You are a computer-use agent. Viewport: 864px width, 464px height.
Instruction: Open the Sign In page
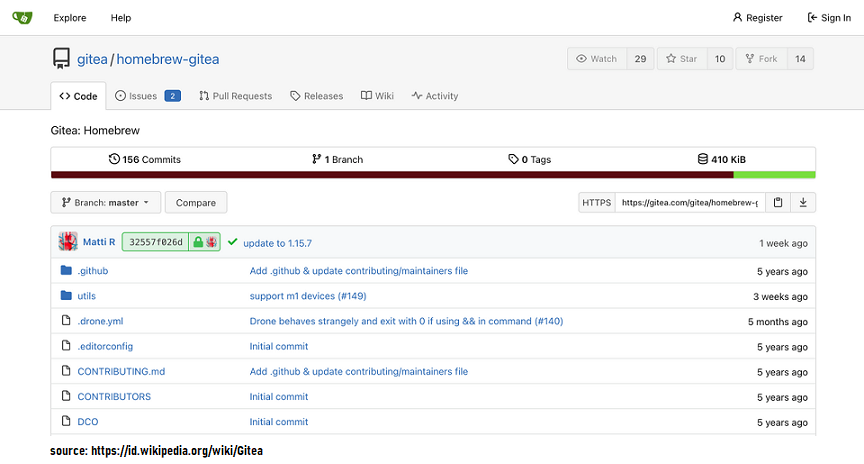point(829,18)
